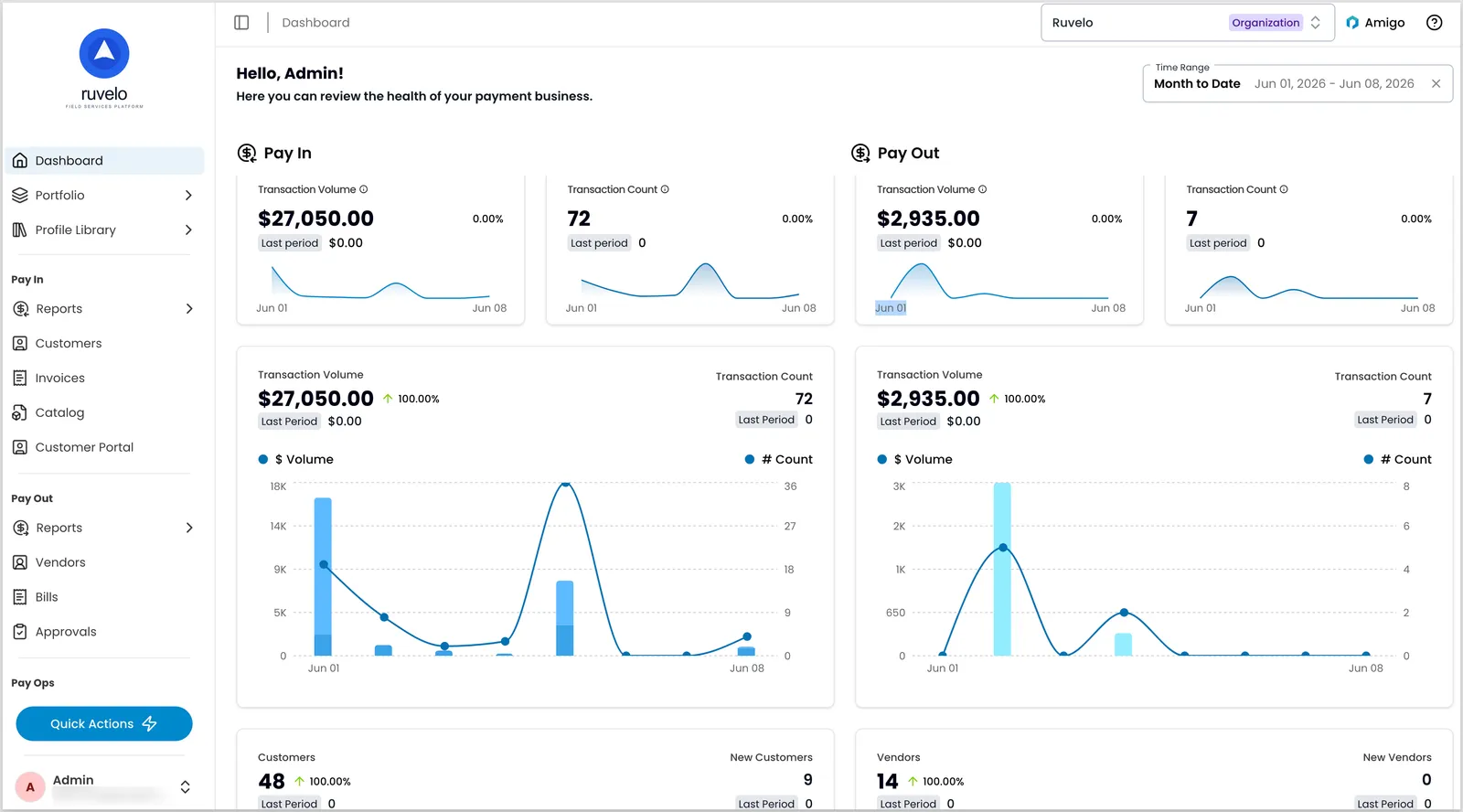Click the Pay In count line peak point
Viewport: 1463px width, 812px height.
pos(565,483)
